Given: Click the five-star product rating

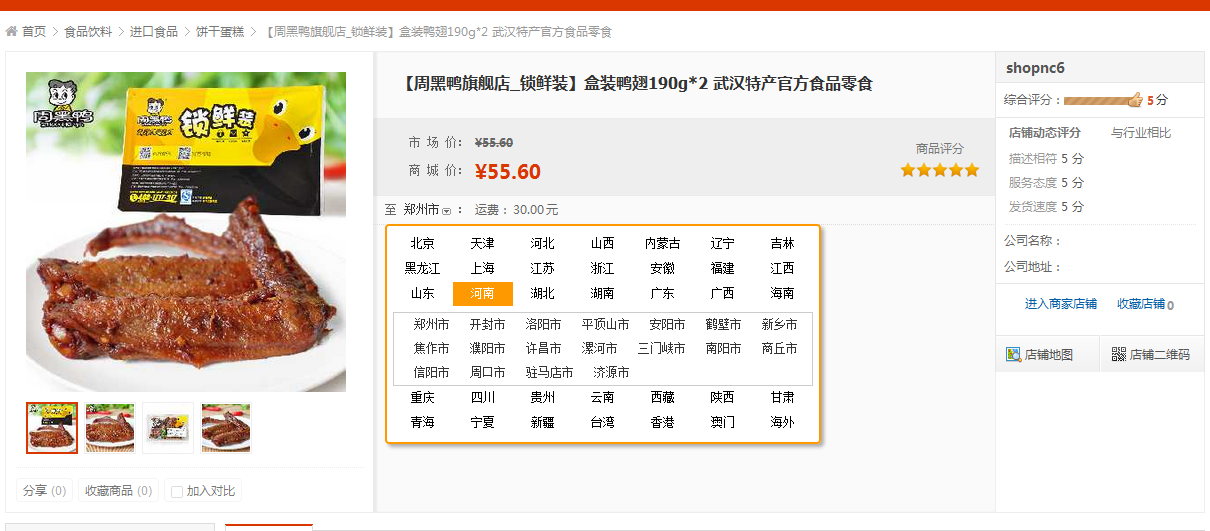Looking at the screenshot, I should [x=939, y=170].
